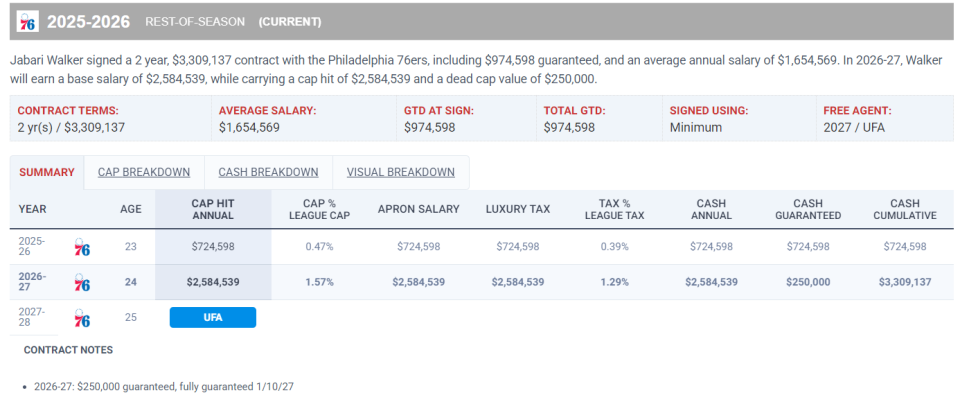Switch to the Cap Breakdown tab
The width and height of the screenshot is (960, 411).
tap(144, 172)
